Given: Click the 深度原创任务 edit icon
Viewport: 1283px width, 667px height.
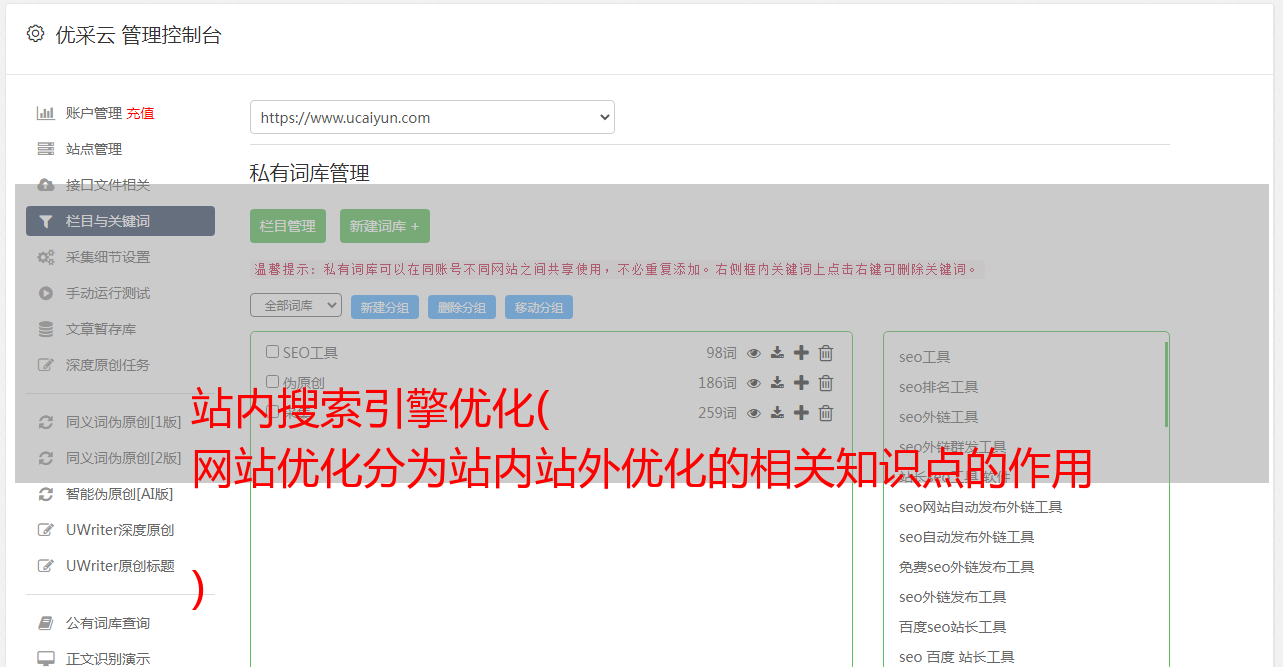Looking at the screenshot, I should coord(46,365).
